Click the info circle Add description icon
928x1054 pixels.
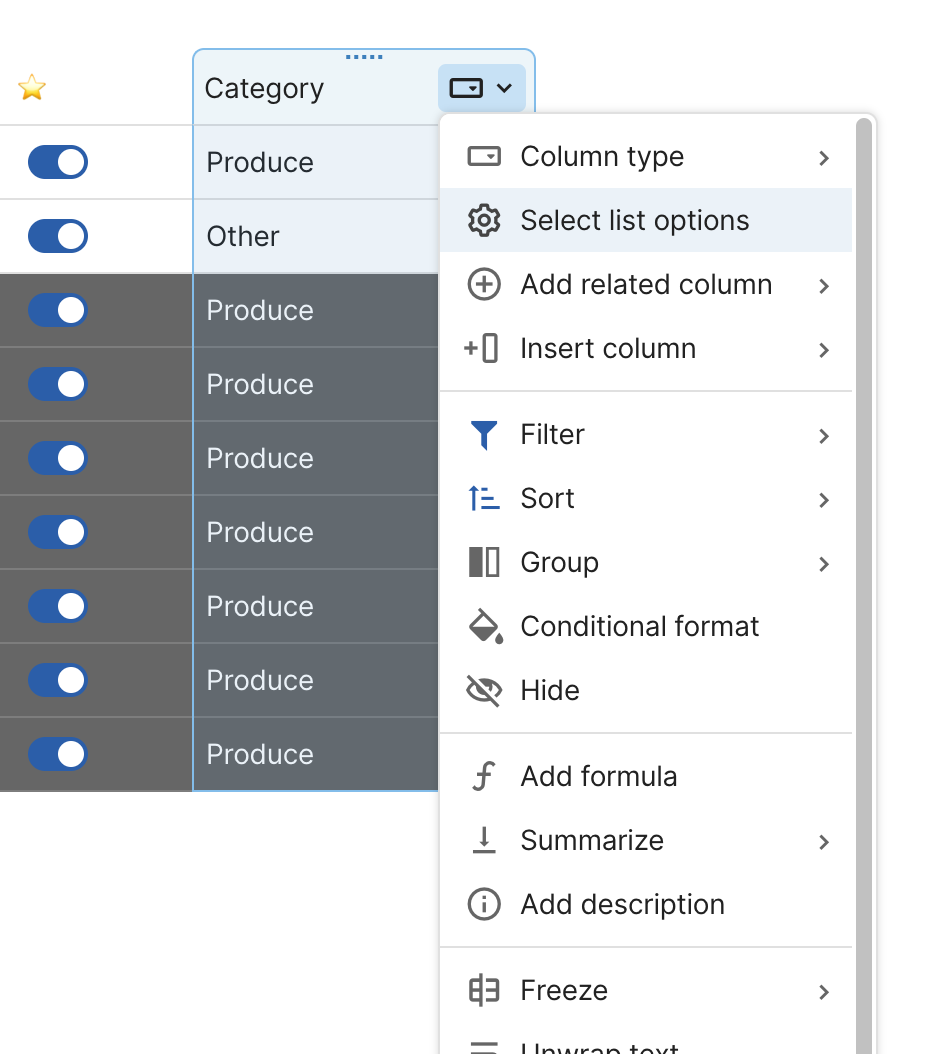coord(484,904)
